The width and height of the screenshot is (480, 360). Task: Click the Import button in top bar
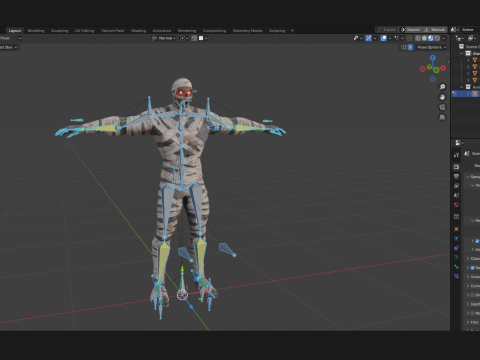pos(410,30)
